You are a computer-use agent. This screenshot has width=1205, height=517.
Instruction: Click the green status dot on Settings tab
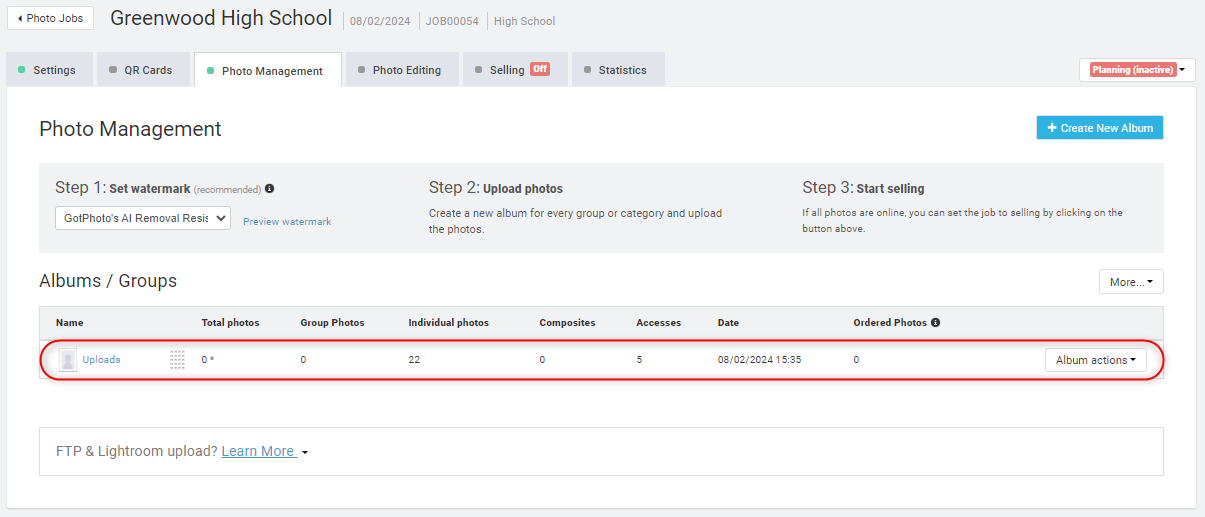(22, 70)
